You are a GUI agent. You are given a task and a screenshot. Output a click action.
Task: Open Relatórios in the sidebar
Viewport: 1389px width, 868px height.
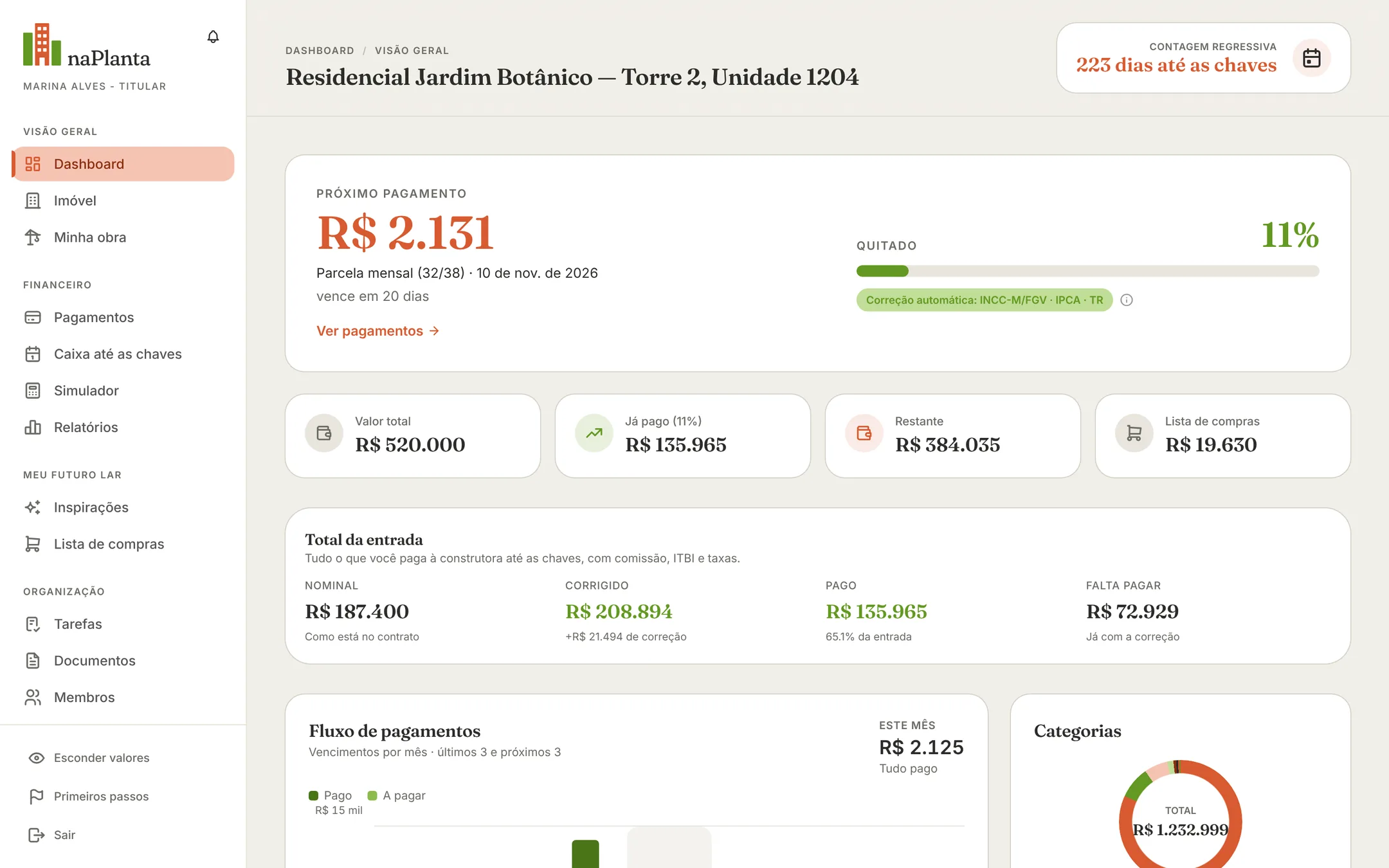[x=123, y=427]
